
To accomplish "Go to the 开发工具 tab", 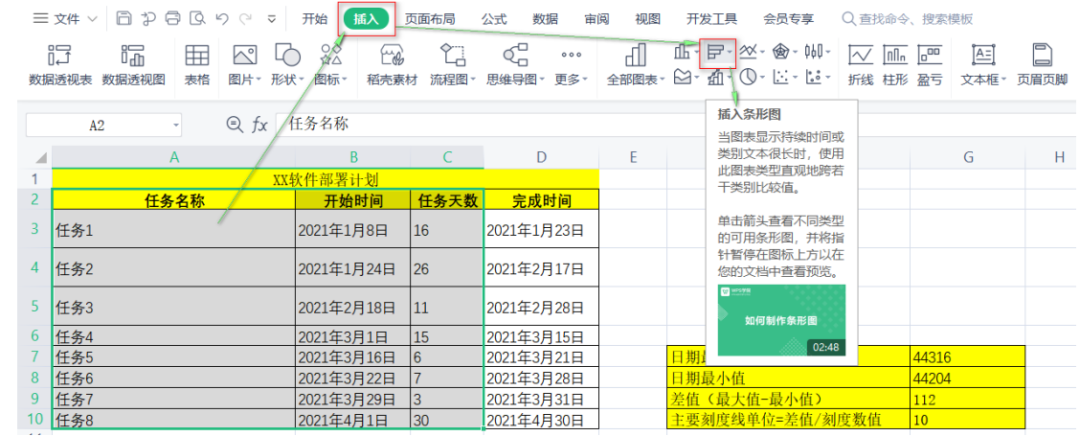I will (711, 19).
